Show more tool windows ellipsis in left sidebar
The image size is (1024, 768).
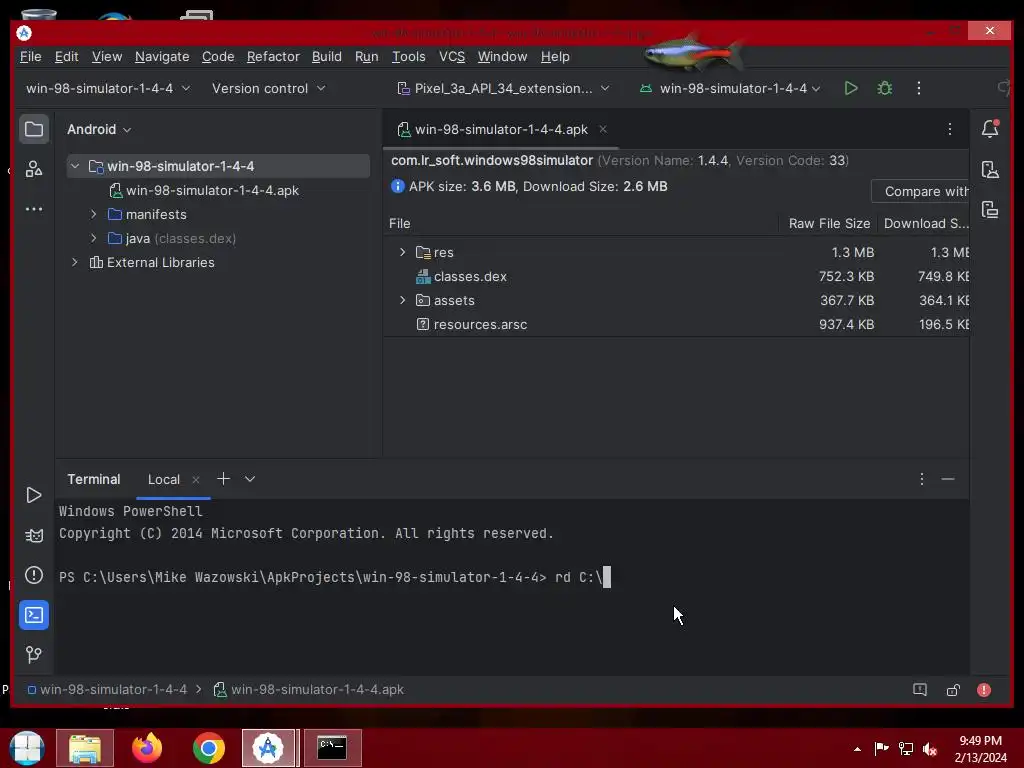pyautogui.click(x=34, y=209)
